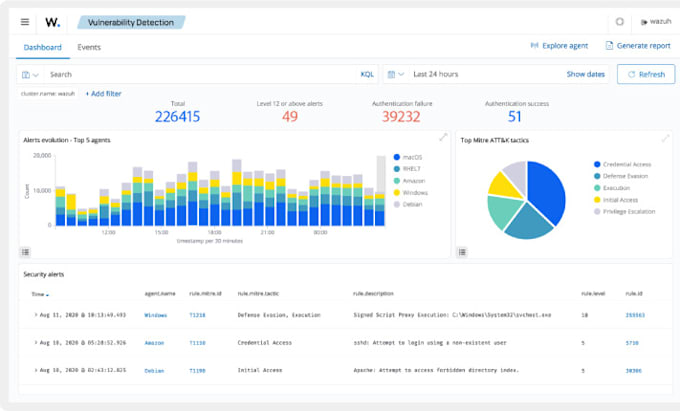680x411 pixels.
Task: Open the wazuh user avatar menu
Action: 641,21
